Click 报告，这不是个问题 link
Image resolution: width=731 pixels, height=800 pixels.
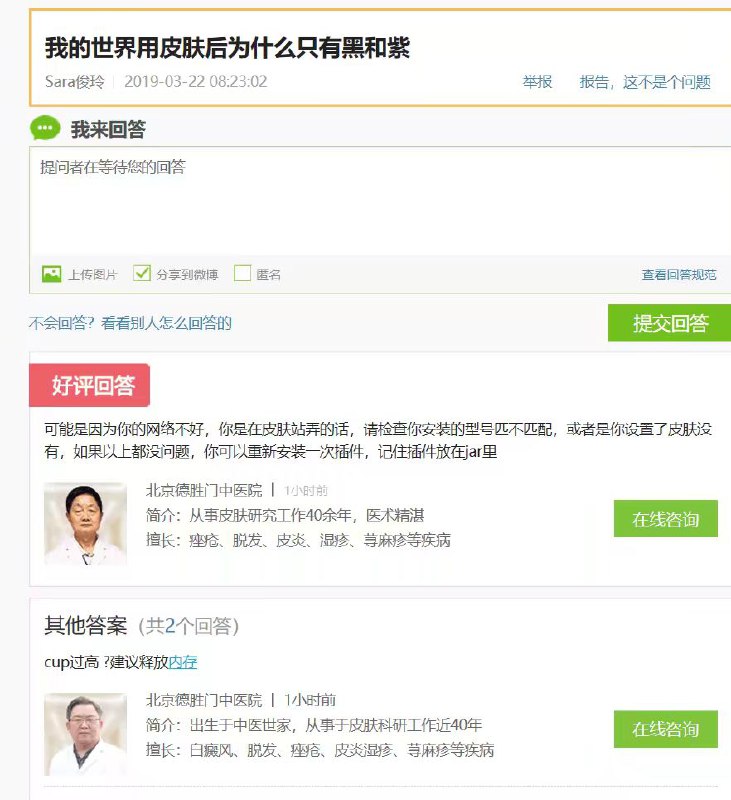tap(645, 82)
